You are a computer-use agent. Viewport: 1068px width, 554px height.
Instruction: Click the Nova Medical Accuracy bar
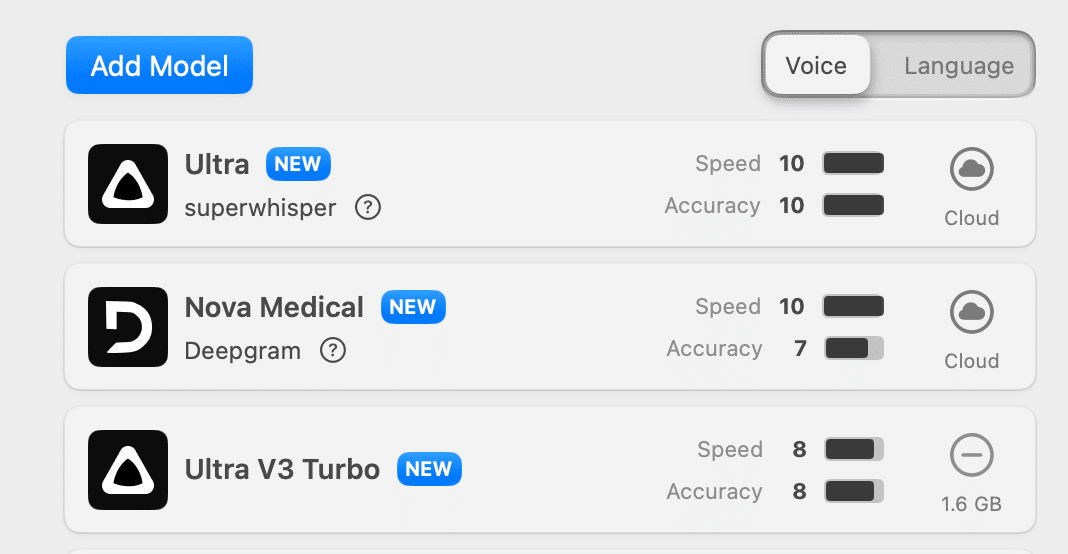click(853, 349)
